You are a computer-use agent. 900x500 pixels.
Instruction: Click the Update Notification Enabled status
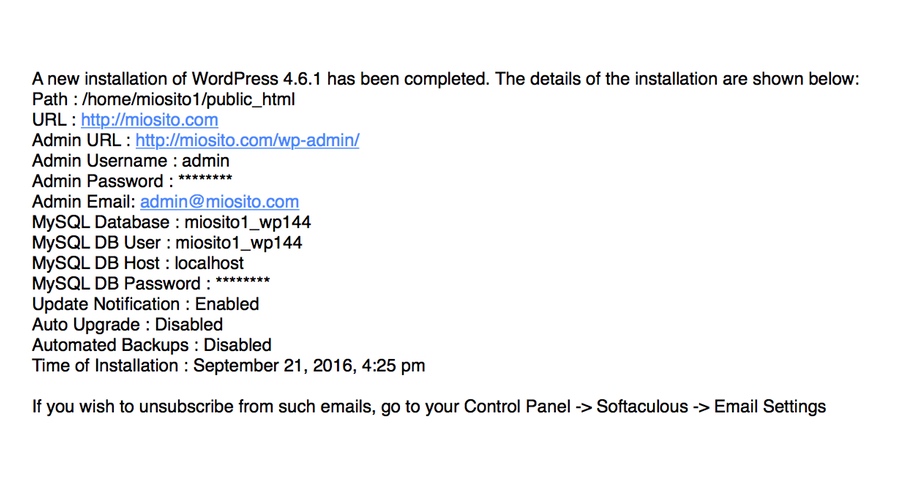[x=227, y=304]
